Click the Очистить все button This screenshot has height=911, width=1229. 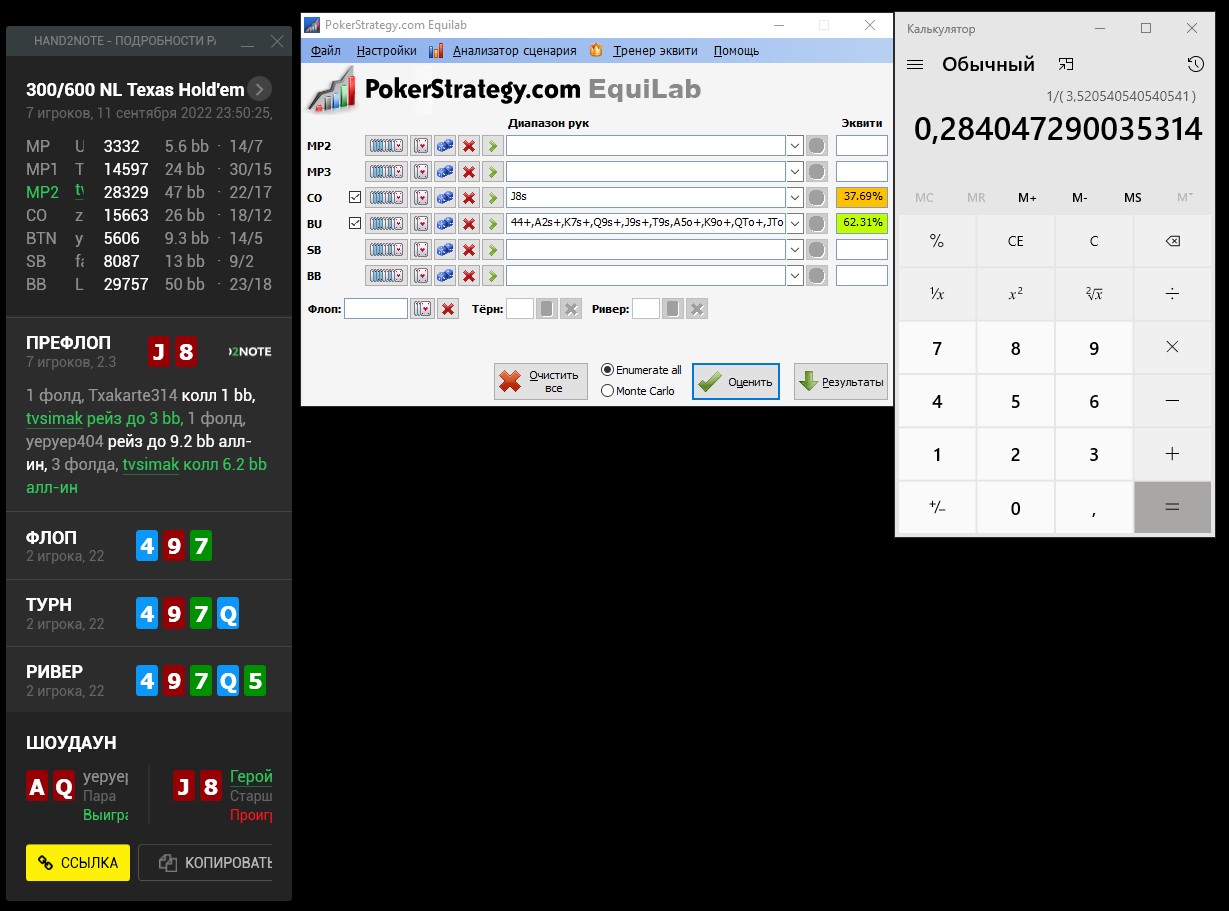[541, 381]
